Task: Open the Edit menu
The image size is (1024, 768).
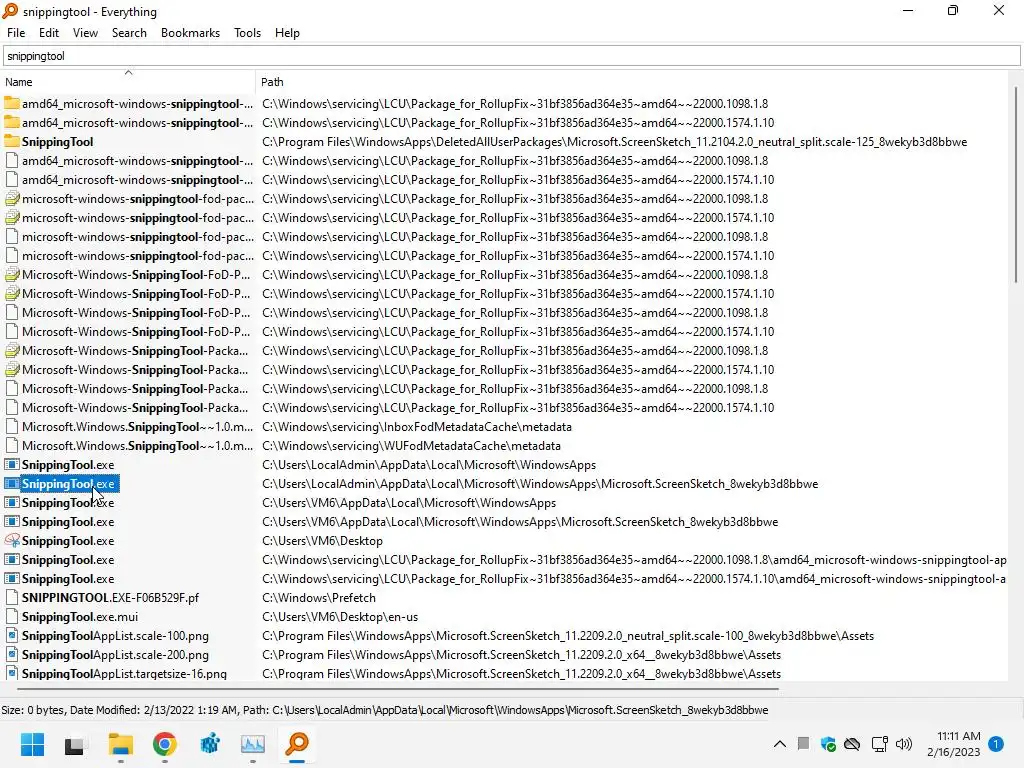Action: tap(48, 33)
